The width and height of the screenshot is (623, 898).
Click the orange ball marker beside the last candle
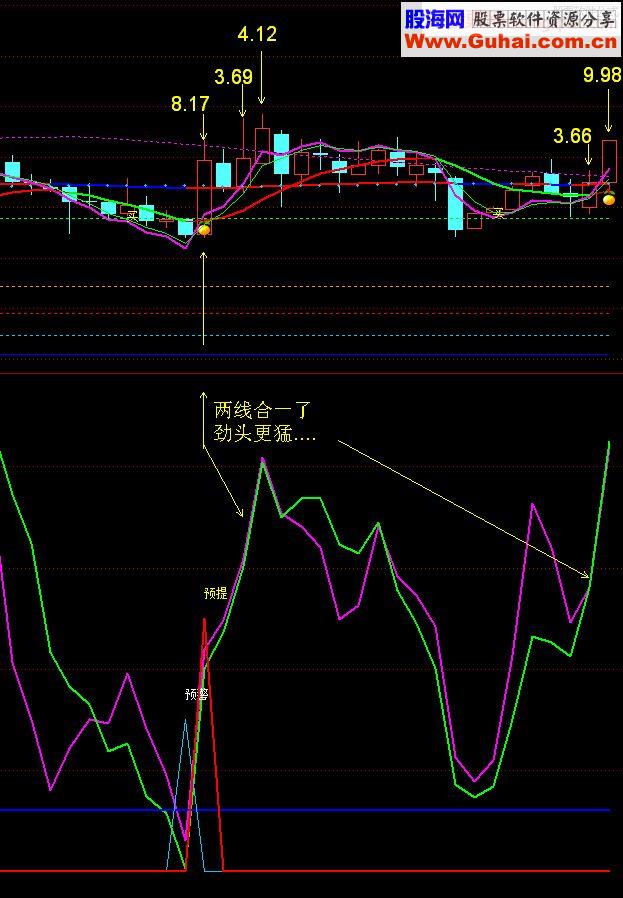[x=609, y=199]
